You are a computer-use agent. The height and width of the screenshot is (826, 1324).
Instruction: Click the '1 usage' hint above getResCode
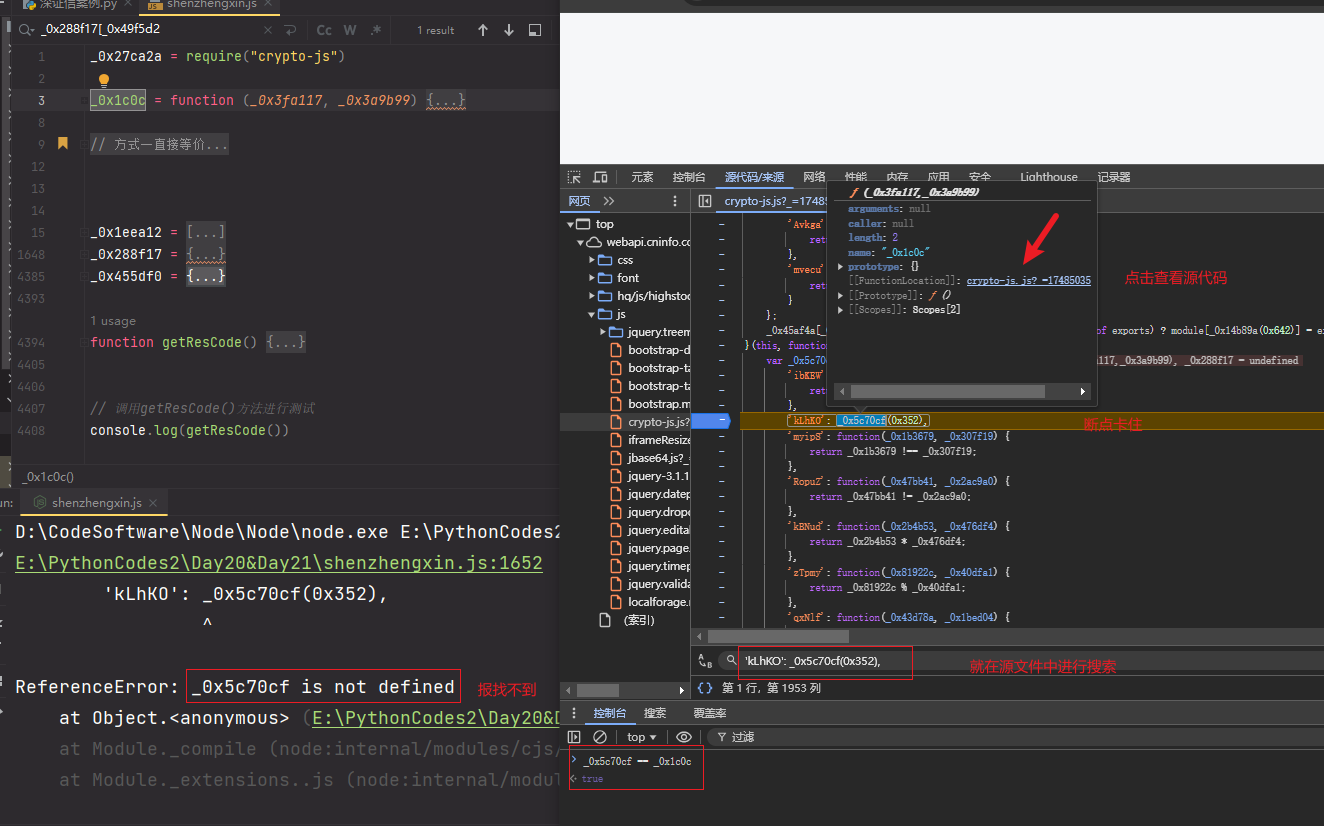pyautogui.click(x=113, y=321)
